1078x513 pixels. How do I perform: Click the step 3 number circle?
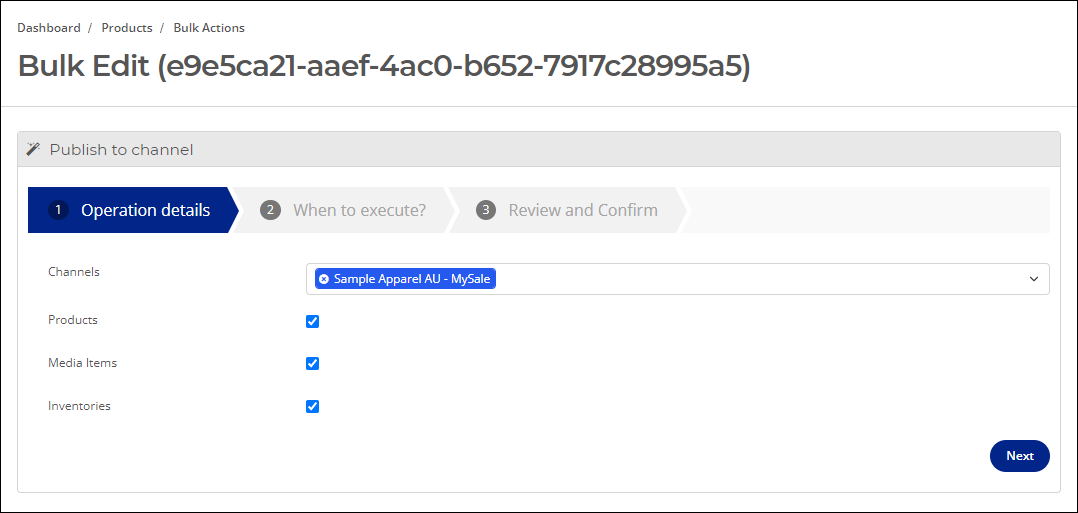[x=486, y=210]
